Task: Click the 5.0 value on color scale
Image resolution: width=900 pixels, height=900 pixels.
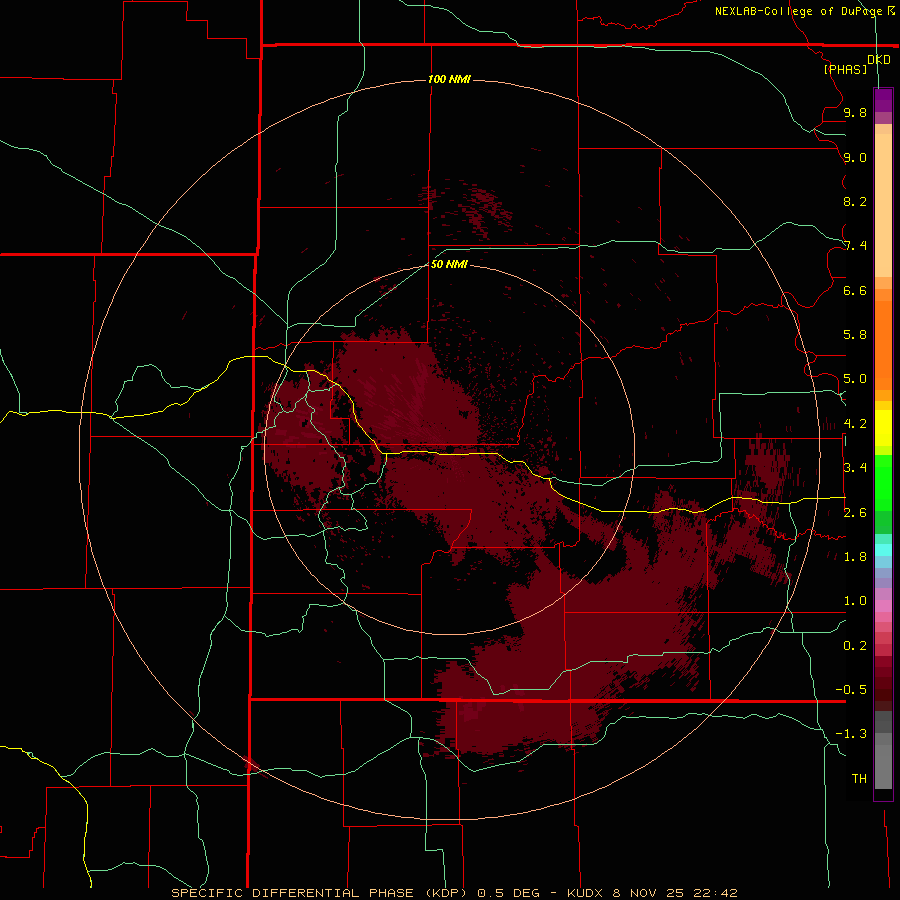Action: (855, 379)
